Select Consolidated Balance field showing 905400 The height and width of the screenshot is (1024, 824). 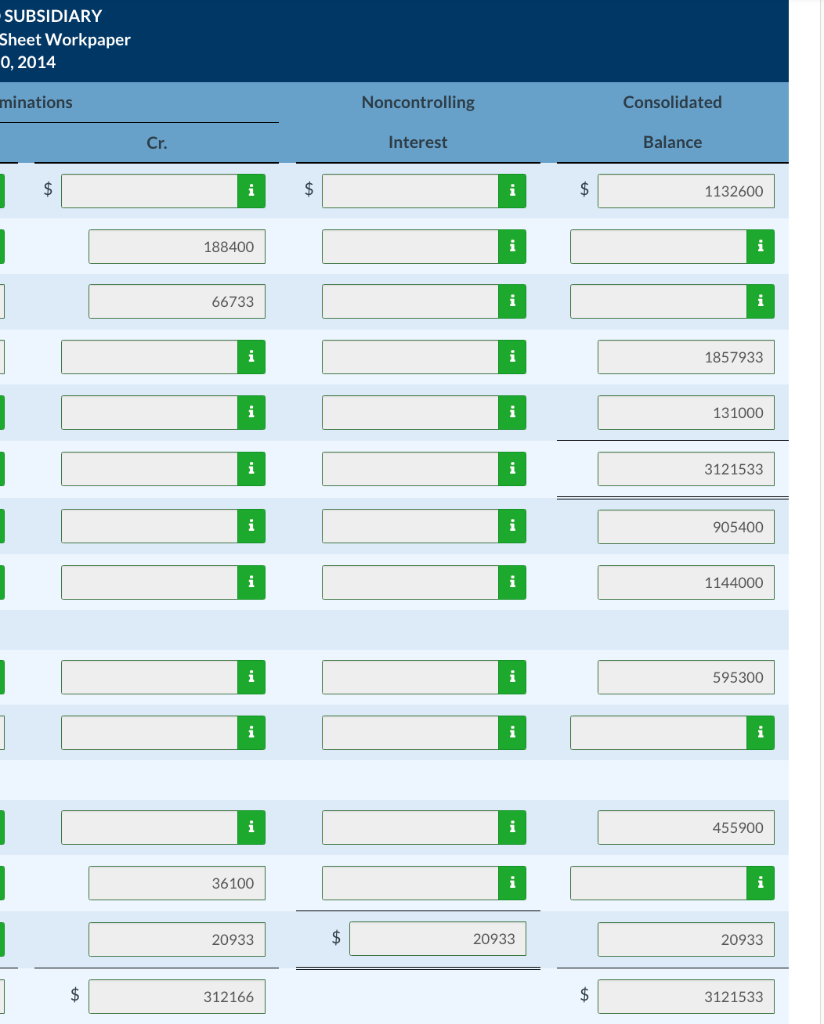686,526
